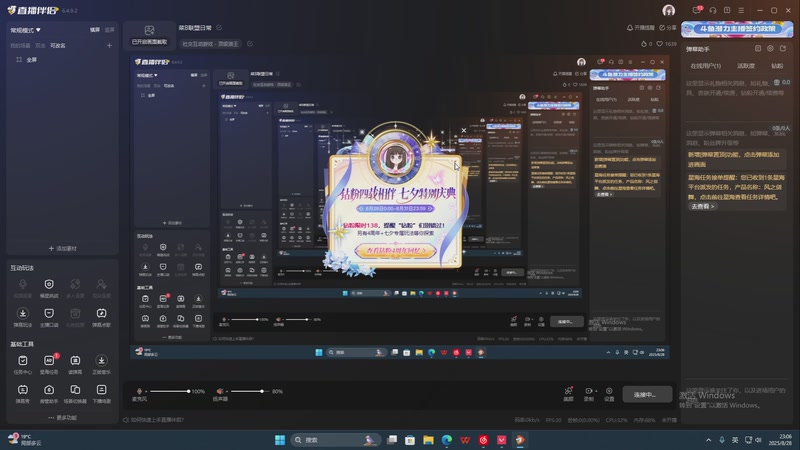Open the 读弹幕 tool

pos(75,364)
